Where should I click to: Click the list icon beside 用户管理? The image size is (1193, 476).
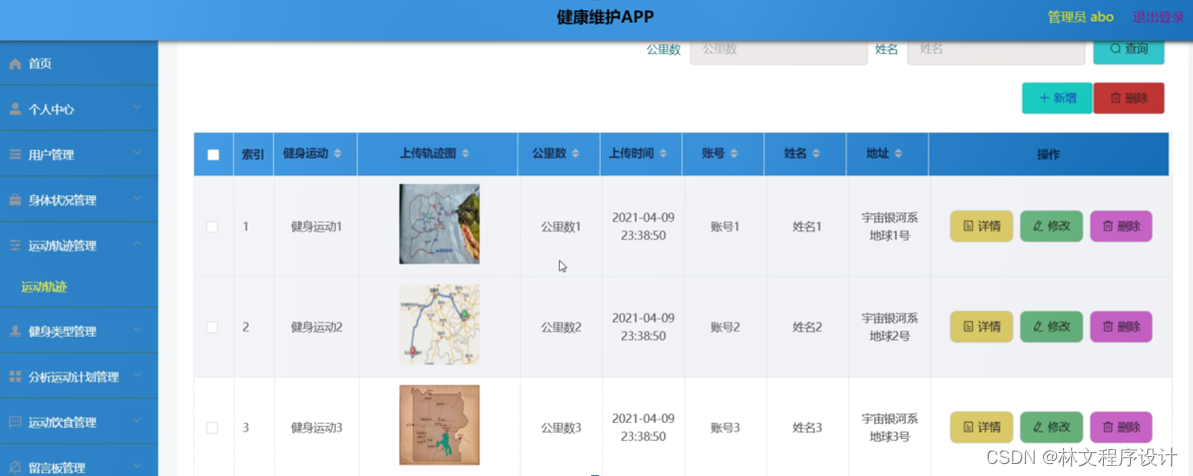coord(15,155)
